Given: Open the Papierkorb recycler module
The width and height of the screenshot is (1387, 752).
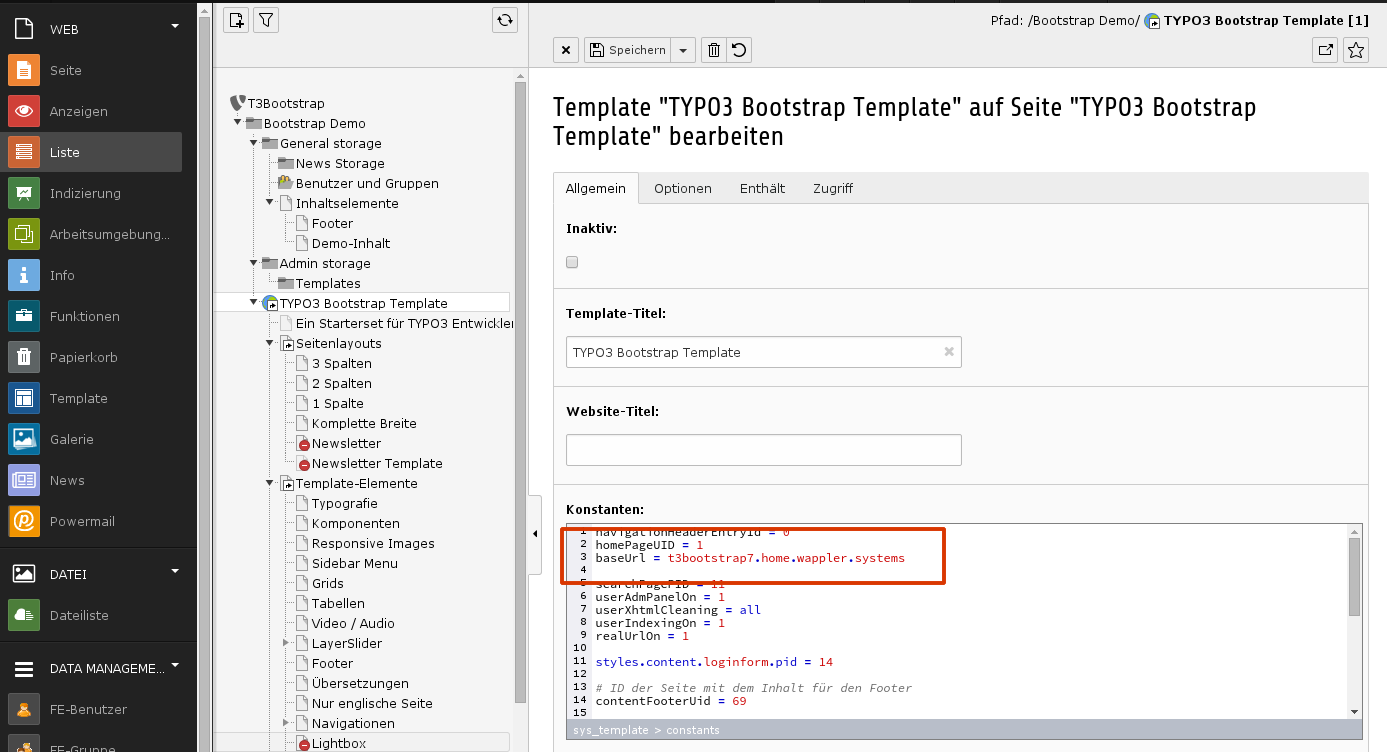Looking at the screenshot, I should [x=24, y=357].
